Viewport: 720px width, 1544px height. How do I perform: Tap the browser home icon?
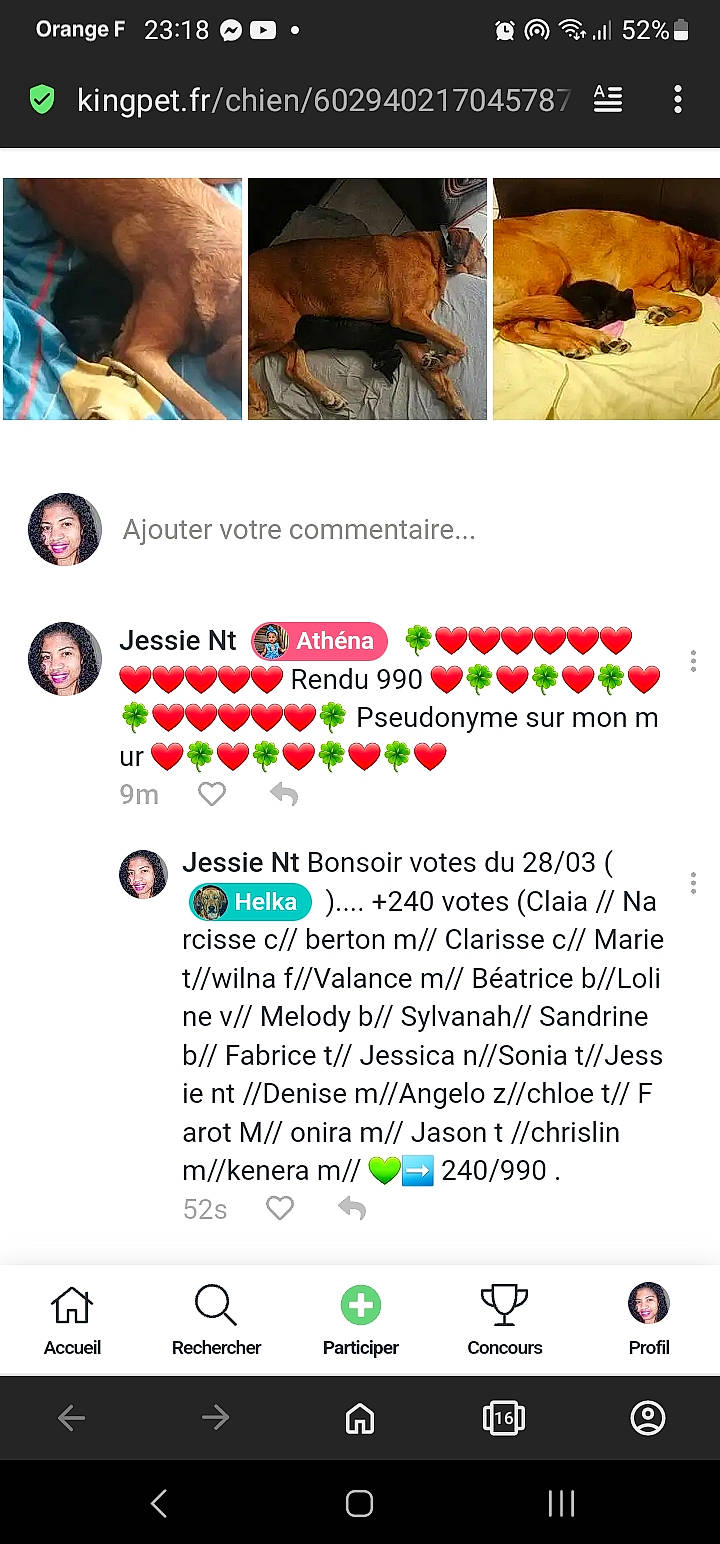click(x=360, y=1417)
